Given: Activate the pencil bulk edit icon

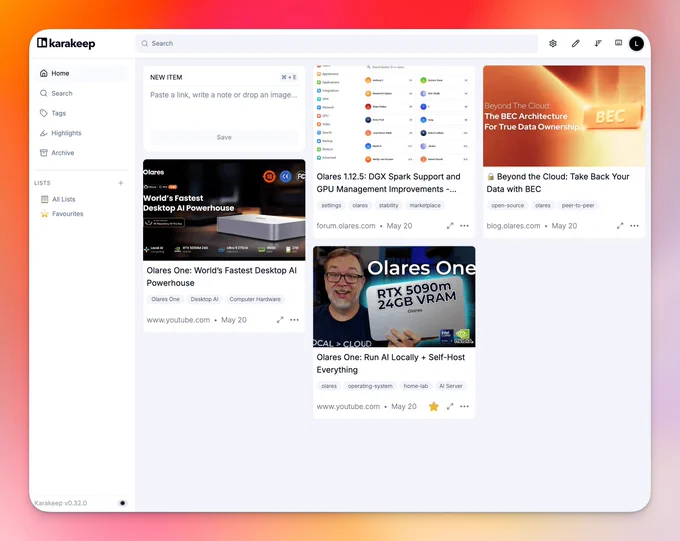Looking at the screenshot, I should [575, 43].
